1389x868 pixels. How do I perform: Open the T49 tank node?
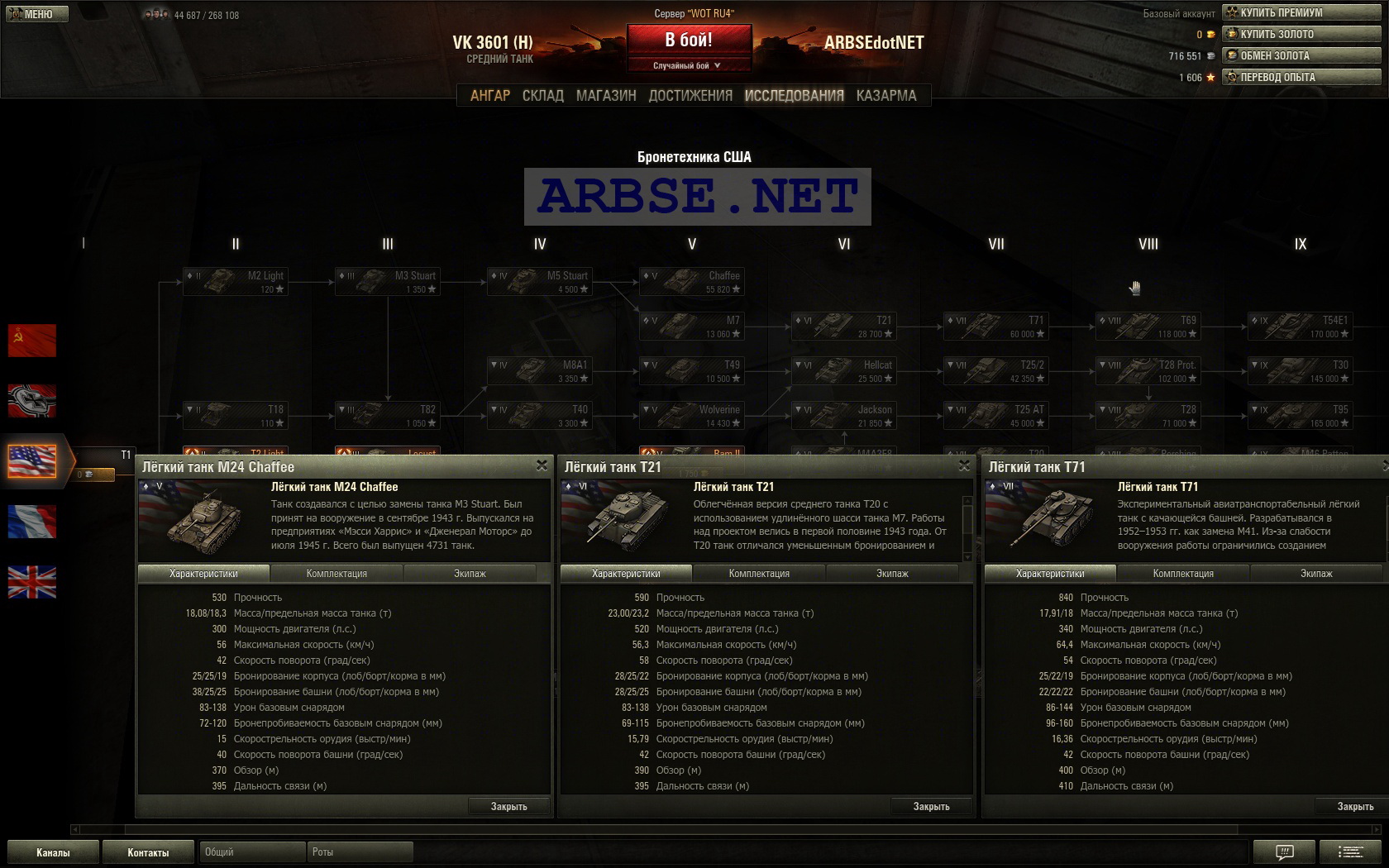[x=691, y=371]
